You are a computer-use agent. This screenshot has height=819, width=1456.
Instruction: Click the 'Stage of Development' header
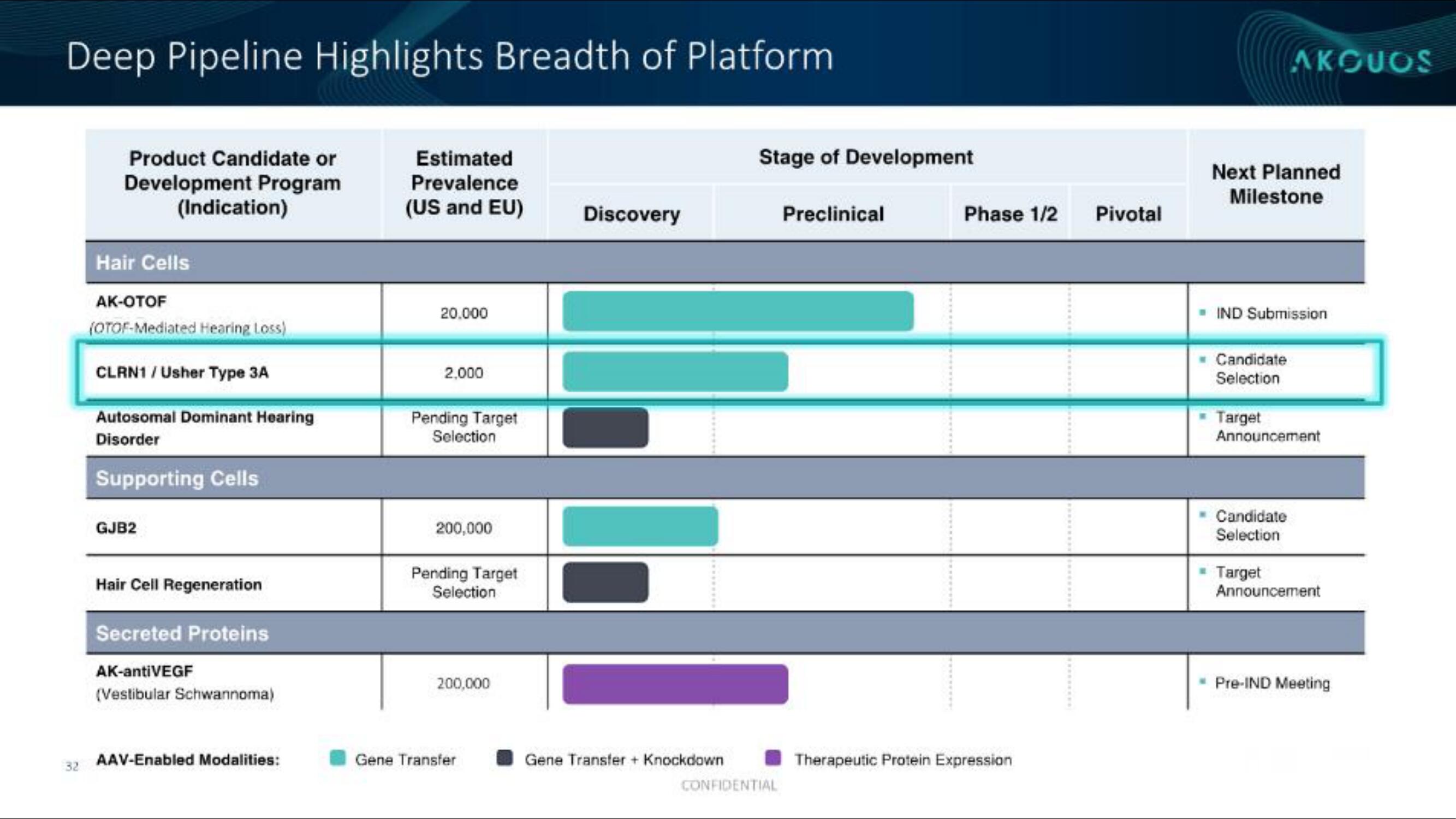pos(866,157)
